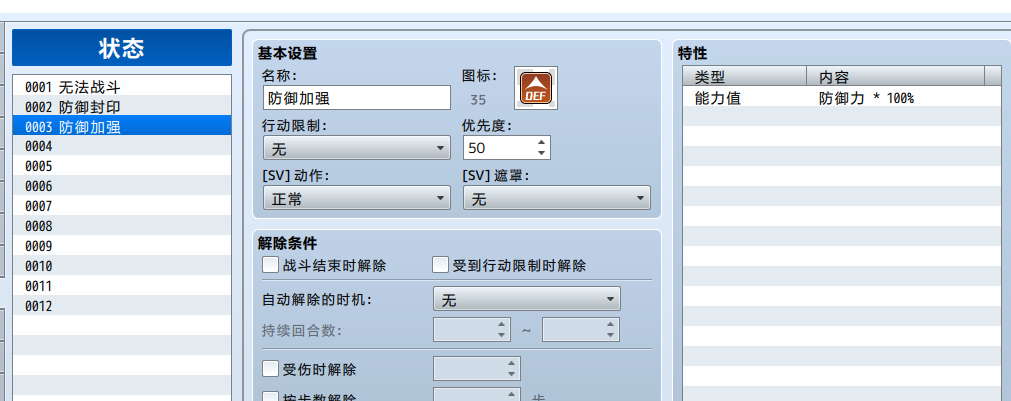This screenshot has width=1011, height=401.
Task: Enable 受到行动限制时解除 checkbox
Action: (440, 265)
